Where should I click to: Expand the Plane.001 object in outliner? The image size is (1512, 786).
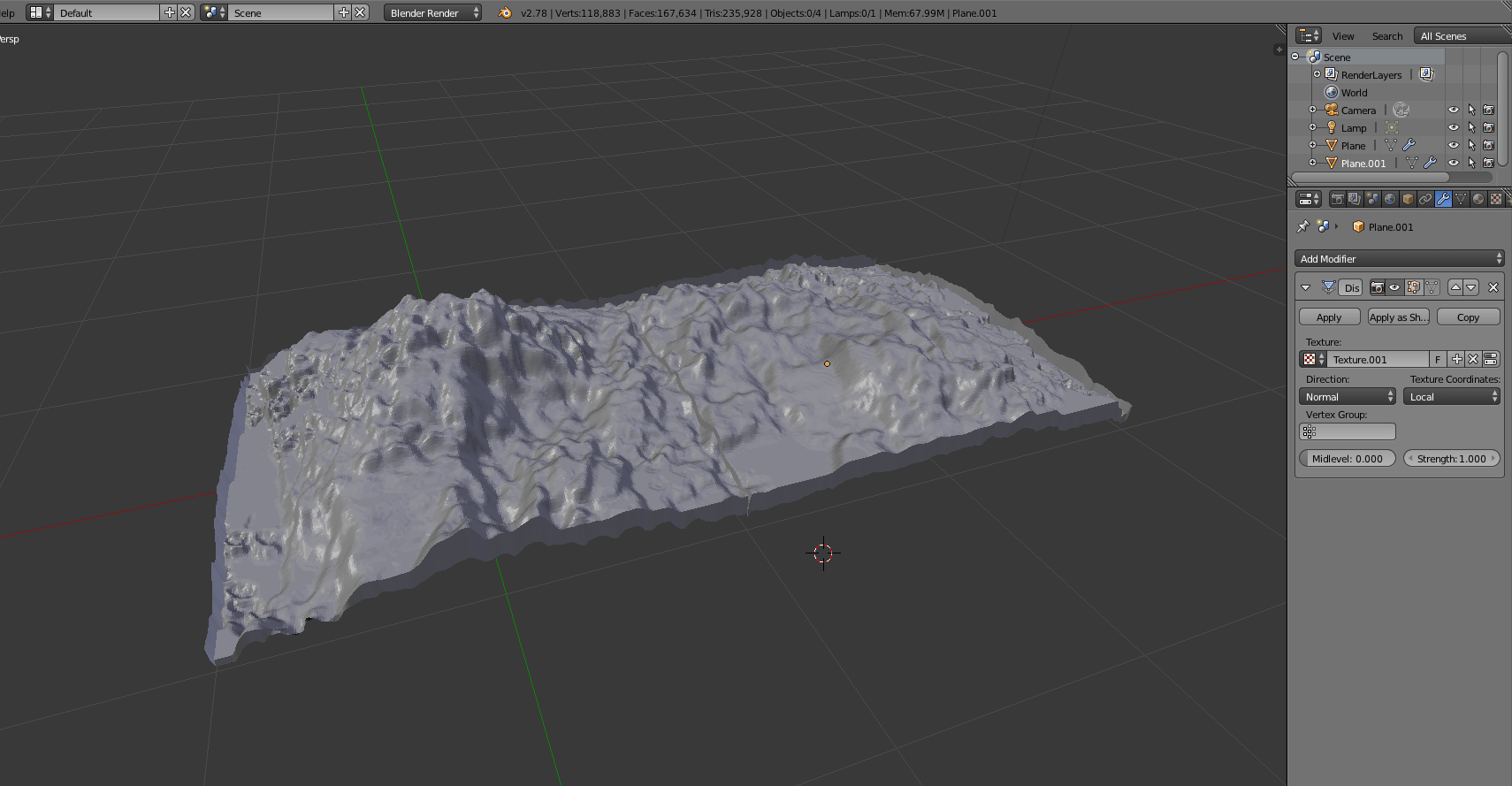pos(1313,163)
